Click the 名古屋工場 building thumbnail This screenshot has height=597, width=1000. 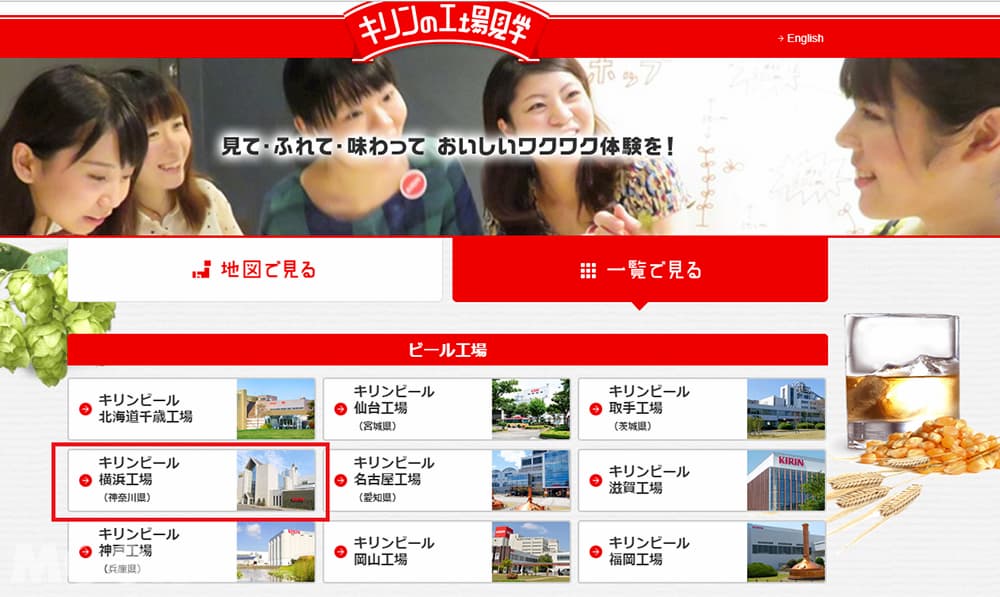[x=531, y=480]
